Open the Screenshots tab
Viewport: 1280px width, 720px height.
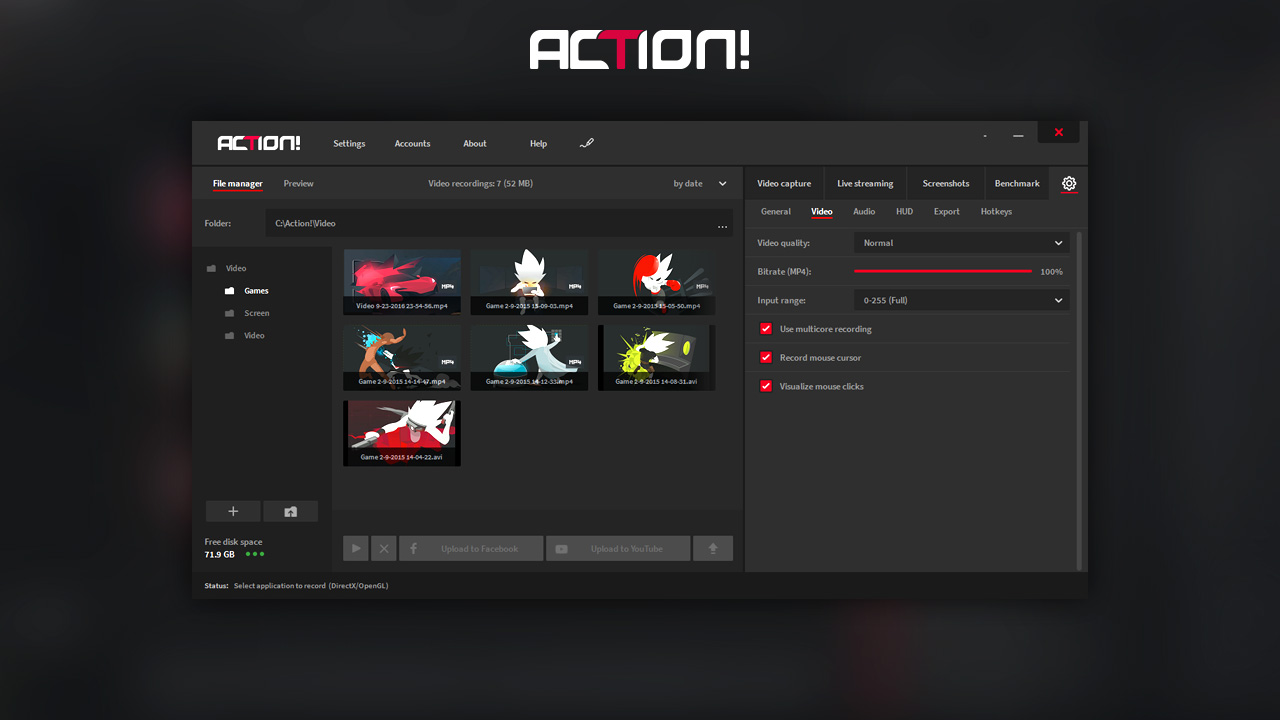point(946,184)
